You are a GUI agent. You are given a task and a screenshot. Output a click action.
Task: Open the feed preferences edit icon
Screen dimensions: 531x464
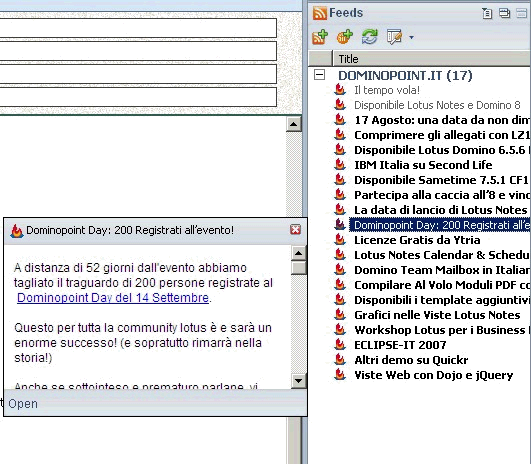[394, 37]
